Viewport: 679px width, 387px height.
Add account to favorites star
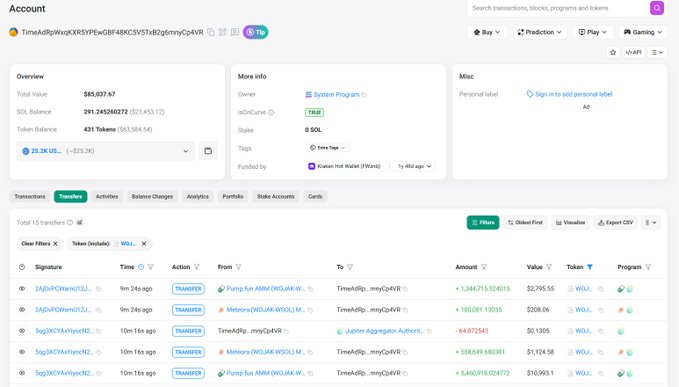[613, 52]
